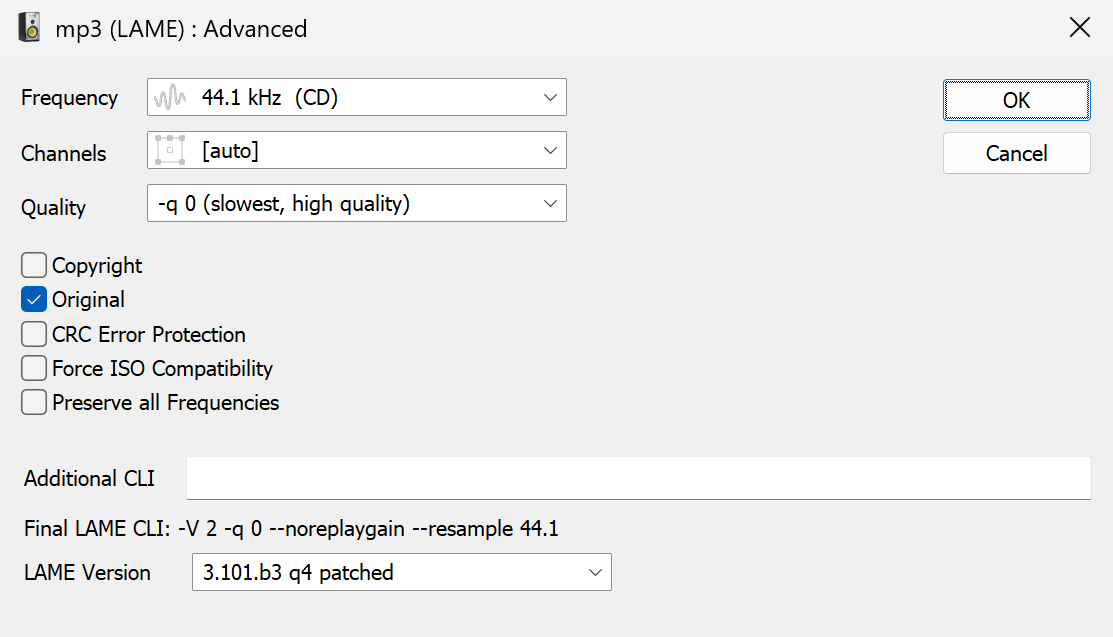Check Preserve all Frequencies
Viewport: 1113px width, 637px height.
coord(34,402)
